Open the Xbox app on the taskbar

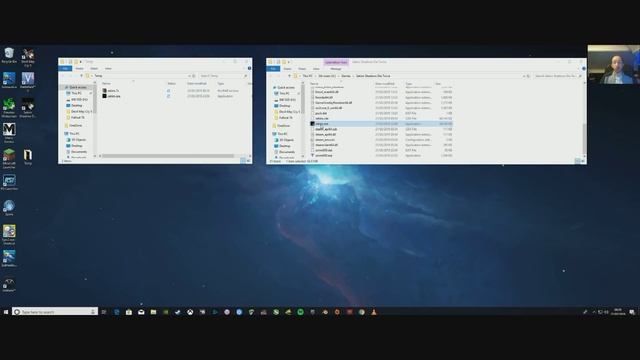click(190, 312)
